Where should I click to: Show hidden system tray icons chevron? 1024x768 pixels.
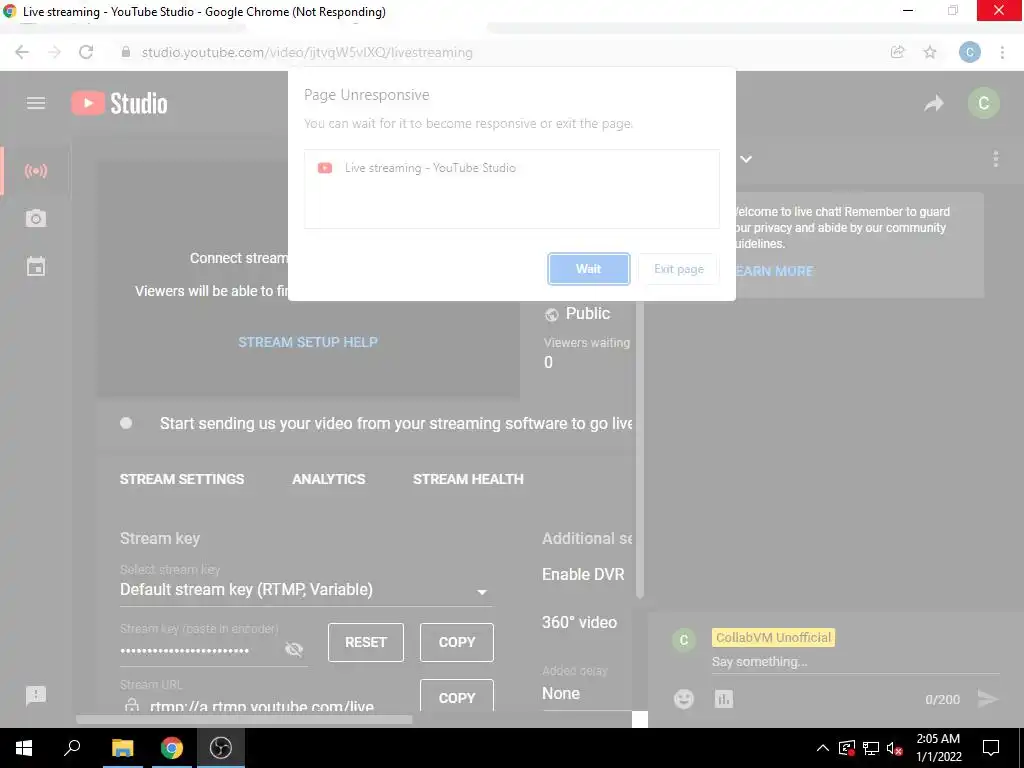[x=822, y=748]
